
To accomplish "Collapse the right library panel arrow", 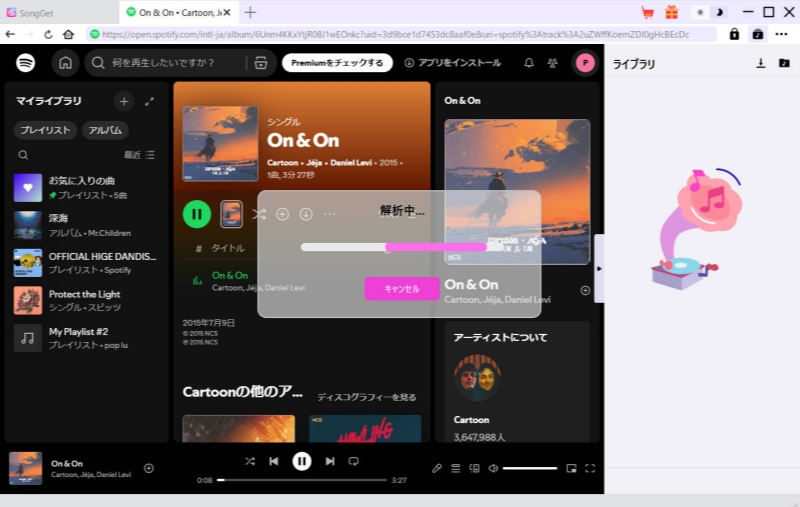I will click(599, 268).
